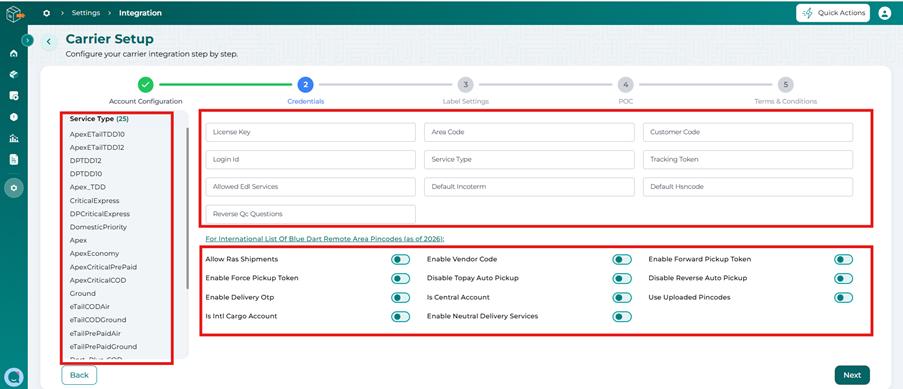The image size is (903, 389).
Task: Toggle Allow Ras Shipments
Action: tap(400, 260)
